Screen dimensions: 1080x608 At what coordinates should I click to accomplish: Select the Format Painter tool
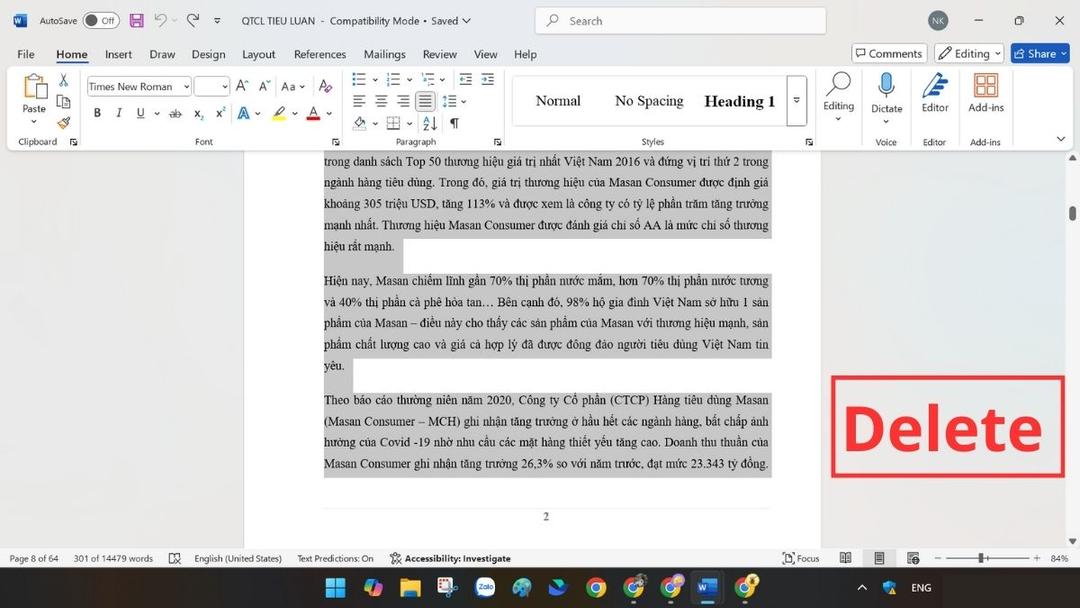click(x=62, y=122)
